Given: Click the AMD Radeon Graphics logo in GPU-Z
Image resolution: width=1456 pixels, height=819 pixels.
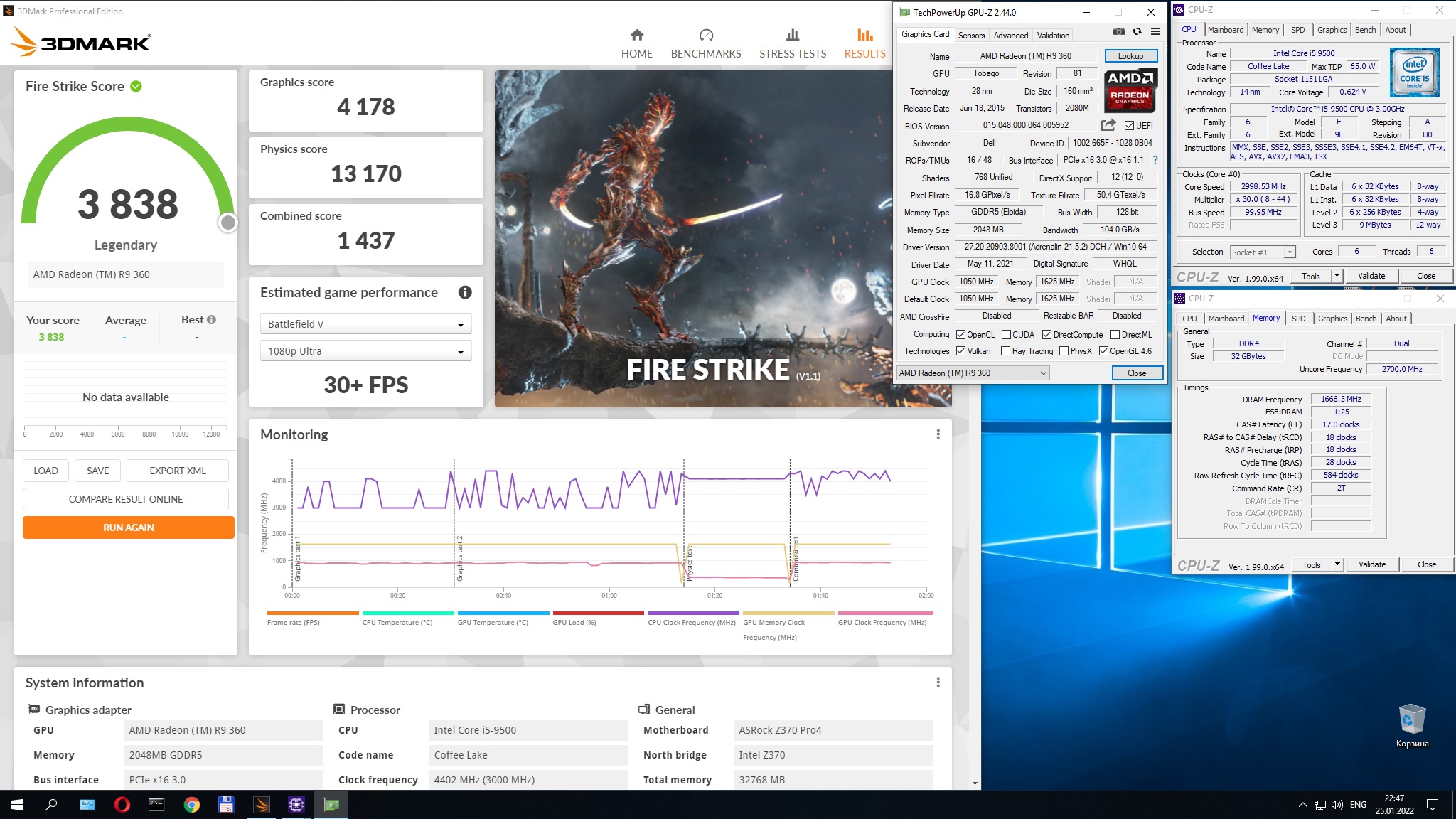Looking at the screenshot, I should click(1130, 90).
